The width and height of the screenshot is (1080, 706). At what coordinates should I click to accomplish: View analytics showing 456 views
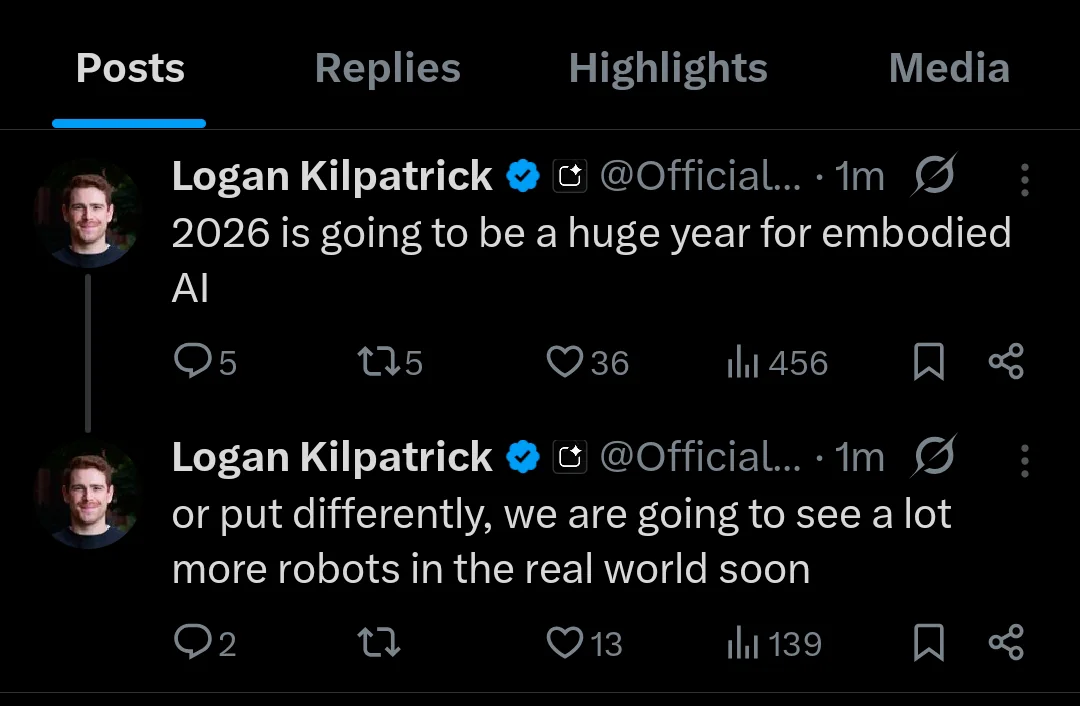point(777,362)
